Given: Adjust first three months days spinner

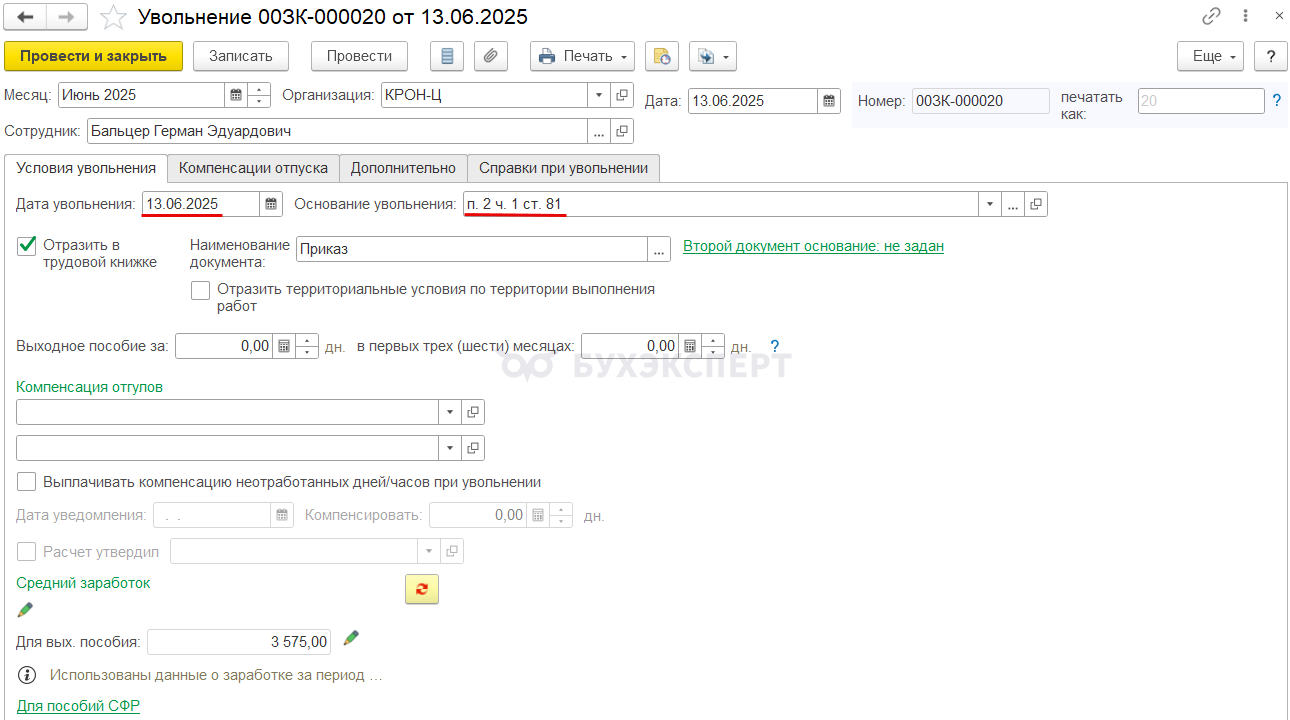Looking at the screenshot, I should point(713,346).
